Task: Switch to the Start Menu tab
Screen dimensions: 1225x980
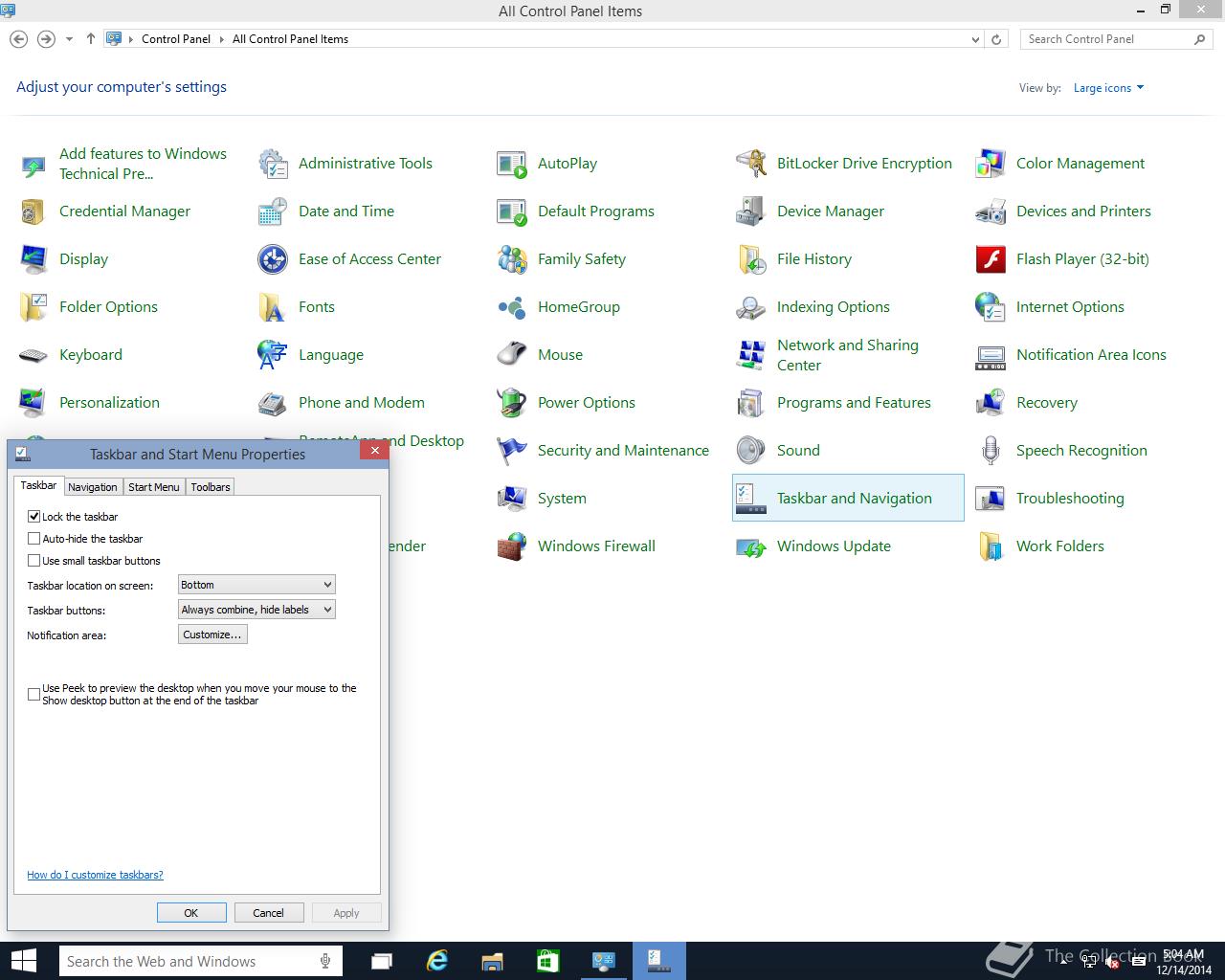Action: coord(154,487)
